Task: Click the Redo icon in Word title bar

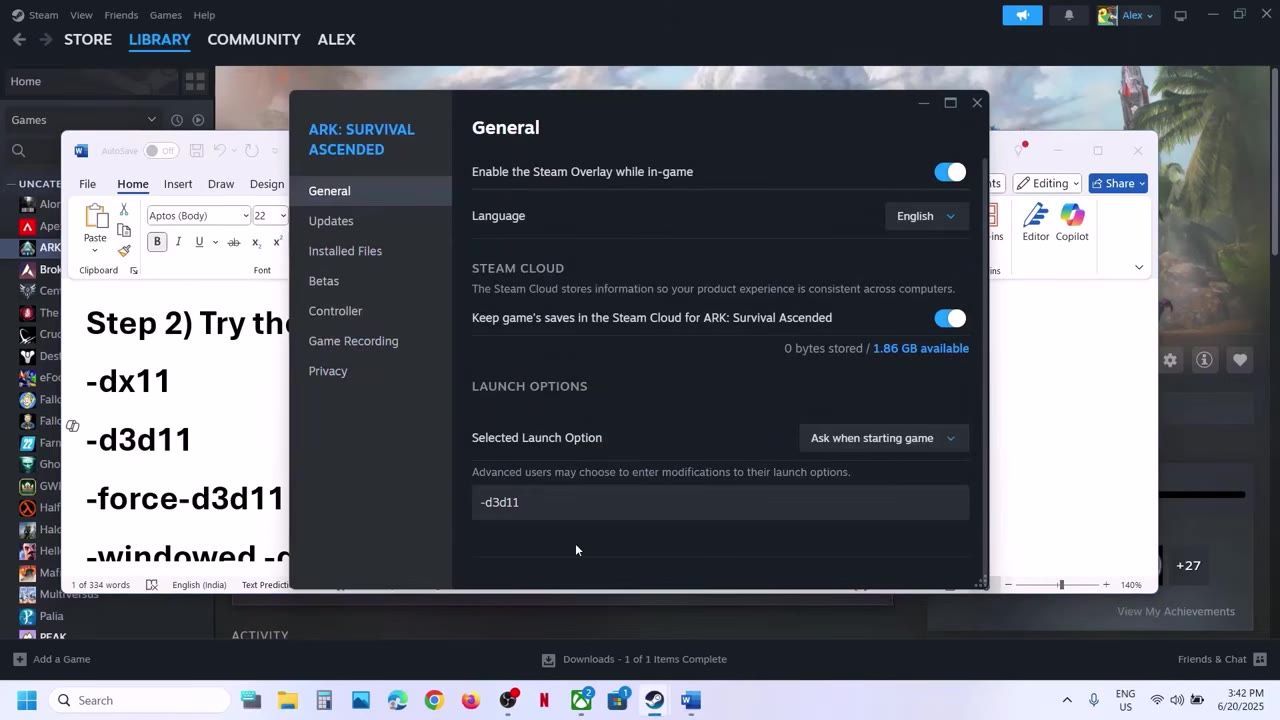Action: 252,151
